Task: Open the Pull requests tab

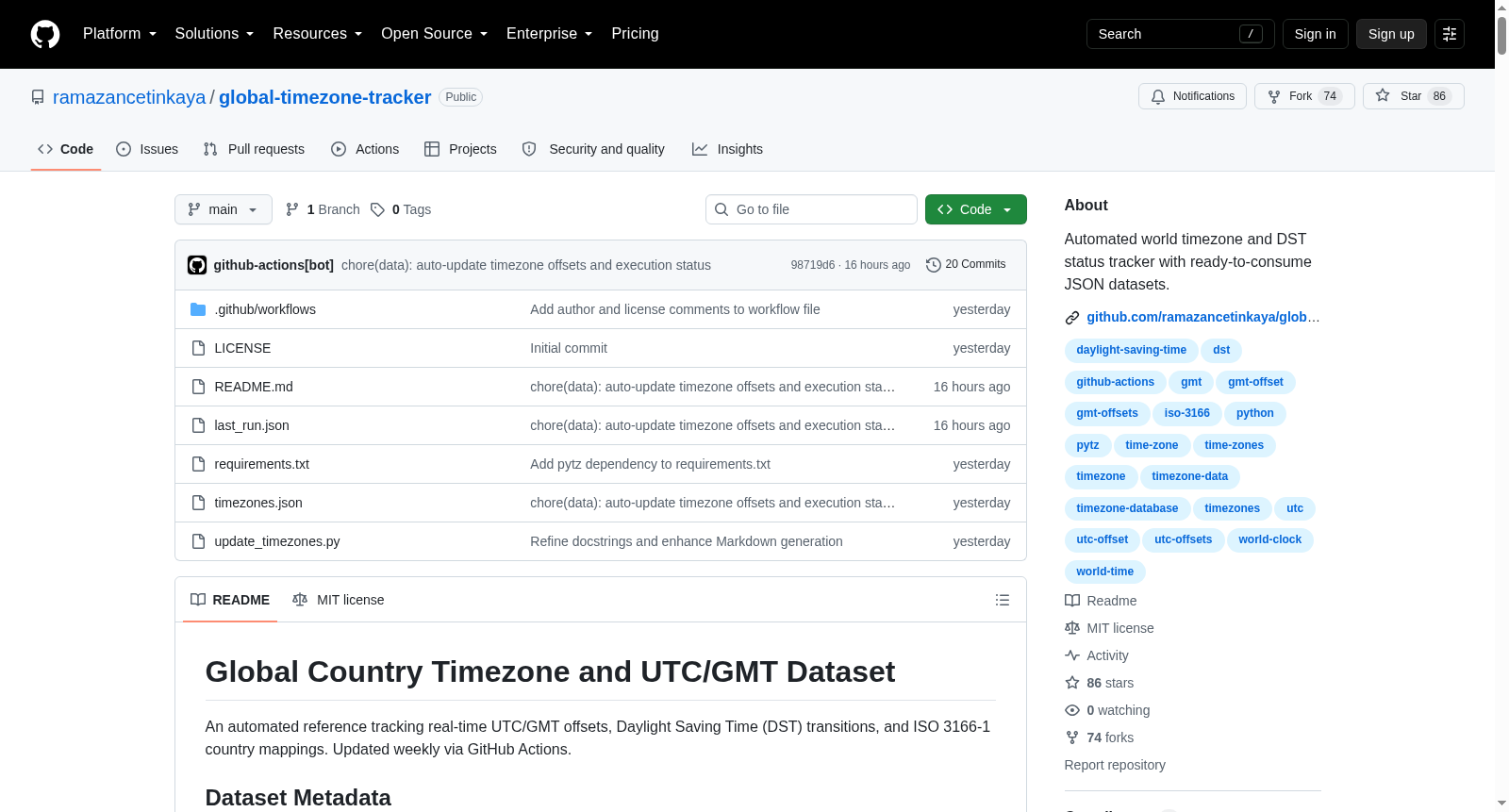Action: (254, 149)
